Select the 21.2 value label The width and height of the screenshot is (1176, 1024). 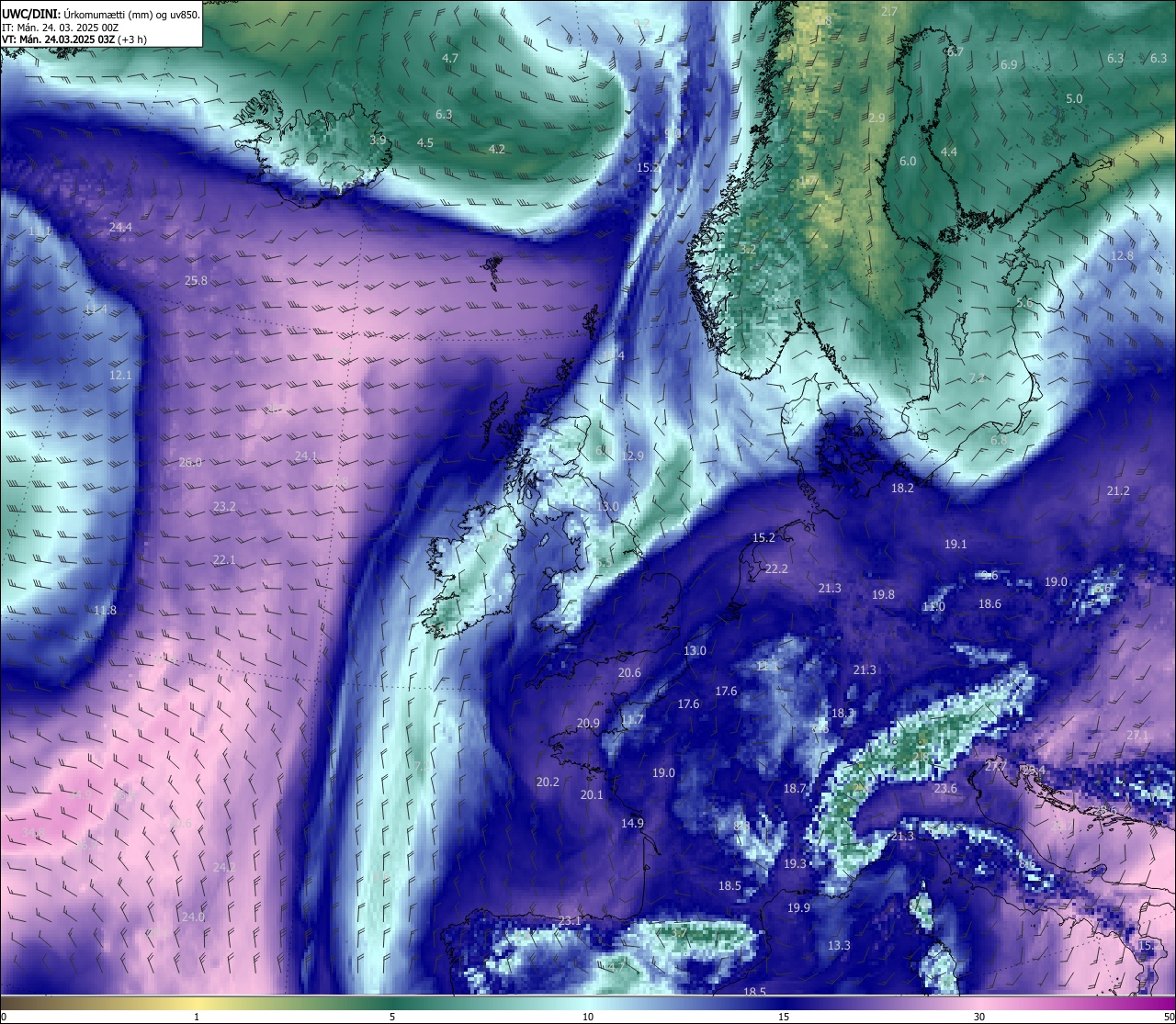[x=1118, y=491]
